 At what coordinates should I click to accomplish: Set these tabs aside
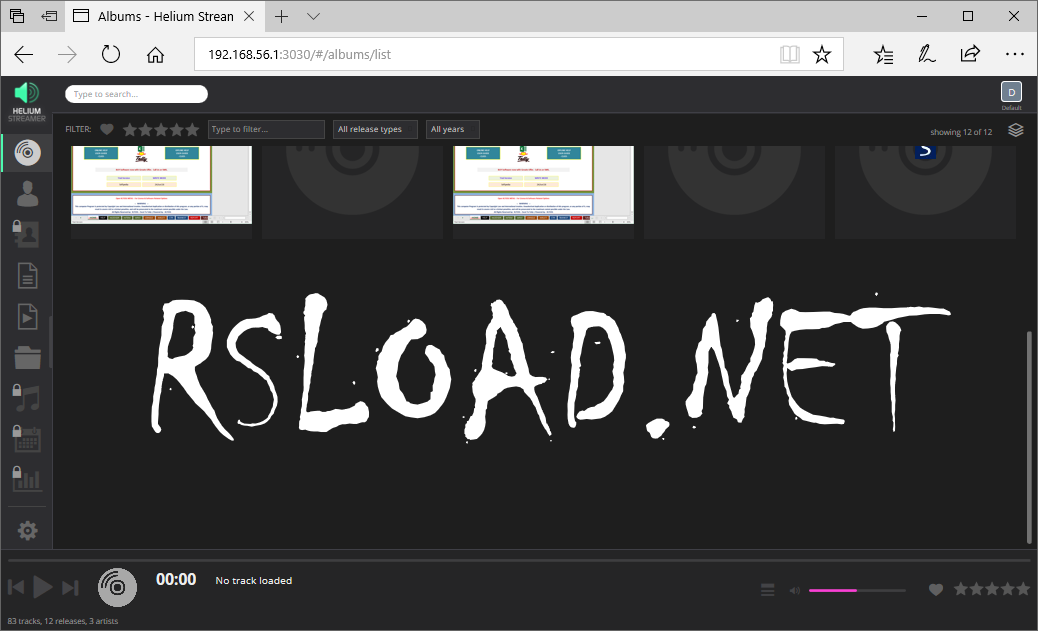point(49,16)
